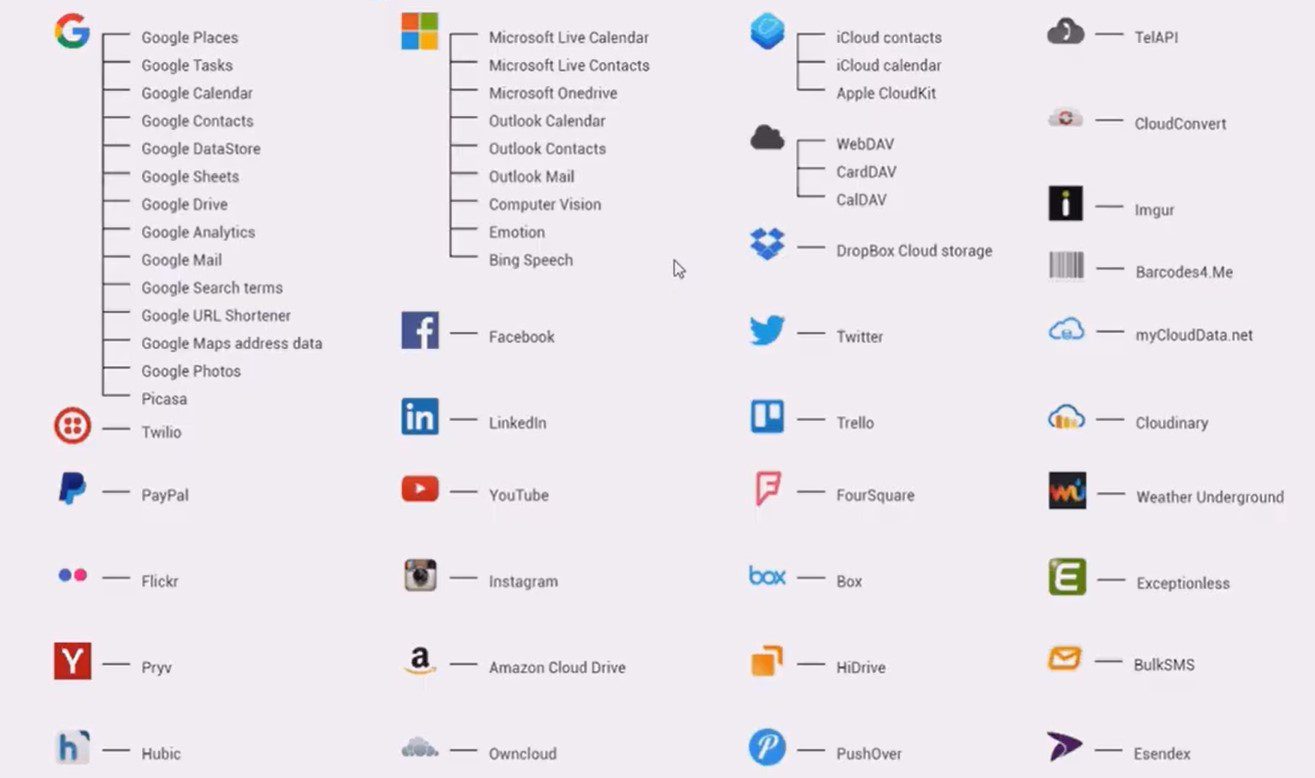Choose "Google Drive" in the list
1315x778 pixels.
pyautogui.click(x=185, y=204)
